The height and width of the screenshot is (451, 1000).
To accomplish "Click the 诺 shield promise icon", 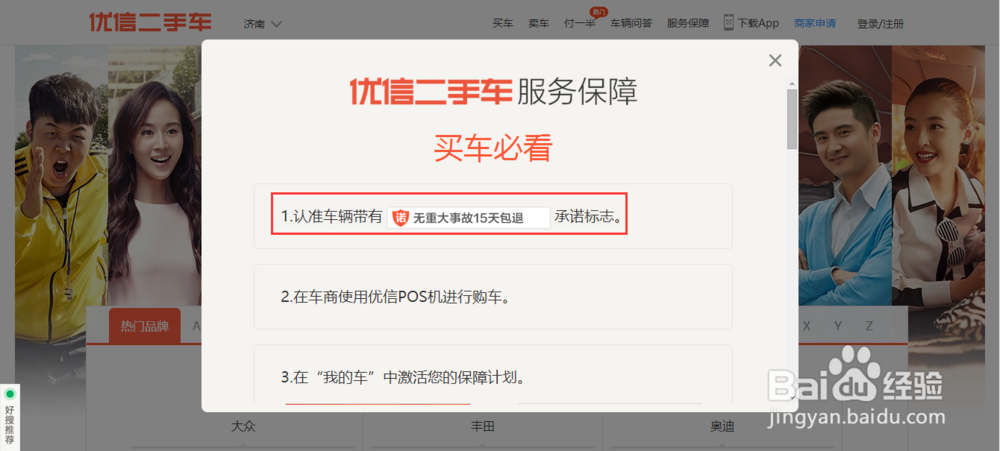I will (400, 218).
